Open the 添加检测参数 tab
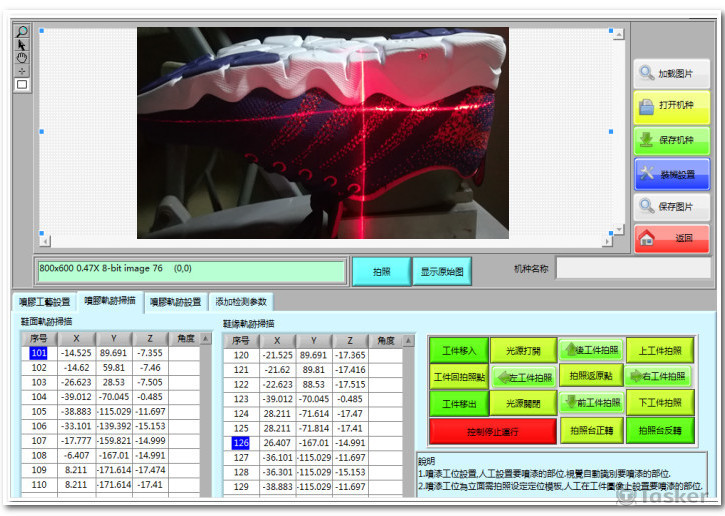This screenshot has height=516, width=725. (x=239, y=302)
